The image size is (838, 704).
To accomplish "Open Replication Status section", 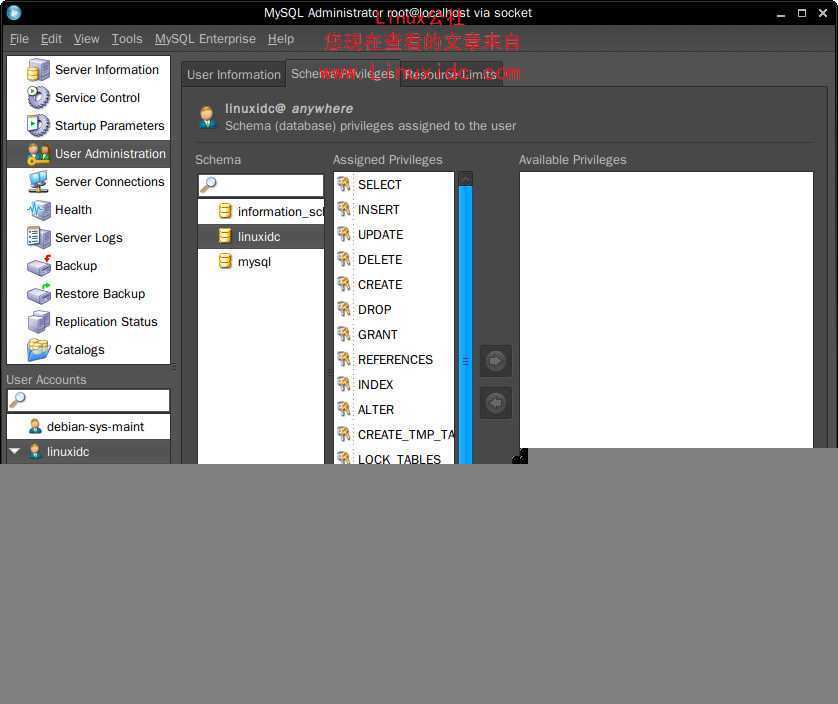I will [89, 322].
